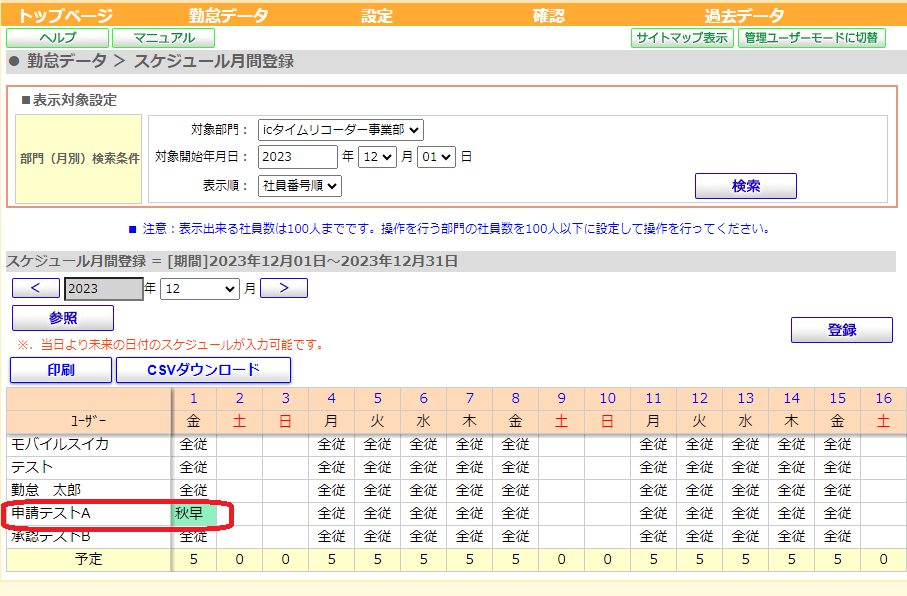Screen dimensions: 907x596
Task: Click 全従 for テスト on day 14
Action: point(791,468)
